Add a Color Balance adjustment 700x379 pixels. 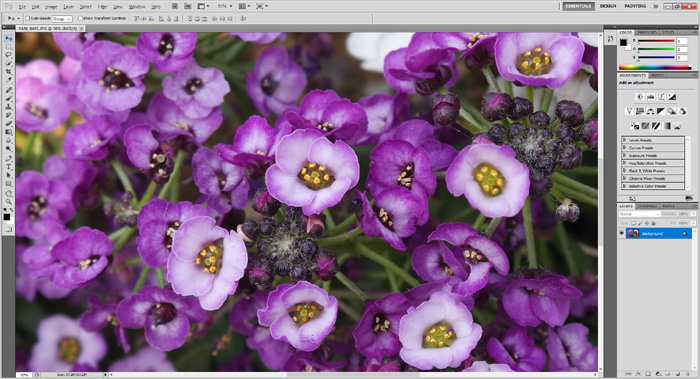click(650, 111)
